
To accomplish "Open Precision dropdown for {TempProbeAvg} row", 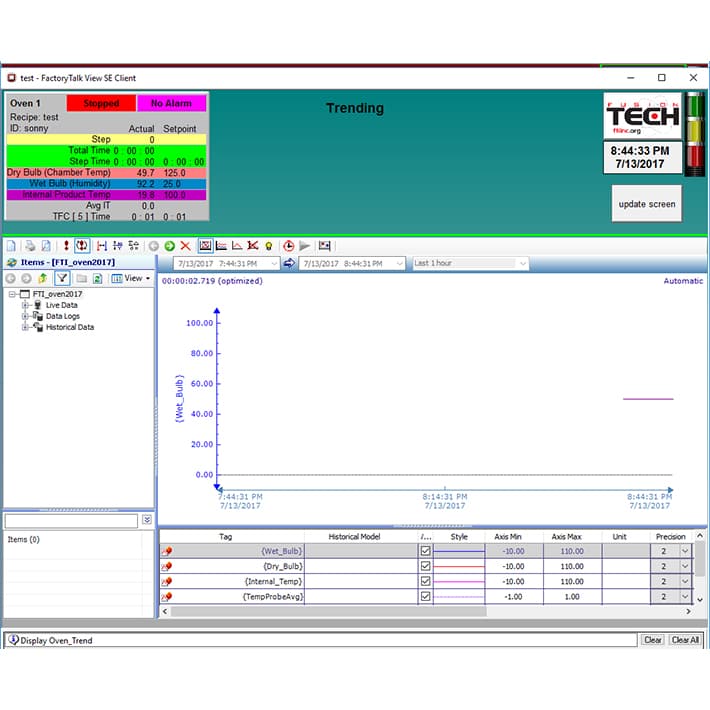I will pos(685,596).
